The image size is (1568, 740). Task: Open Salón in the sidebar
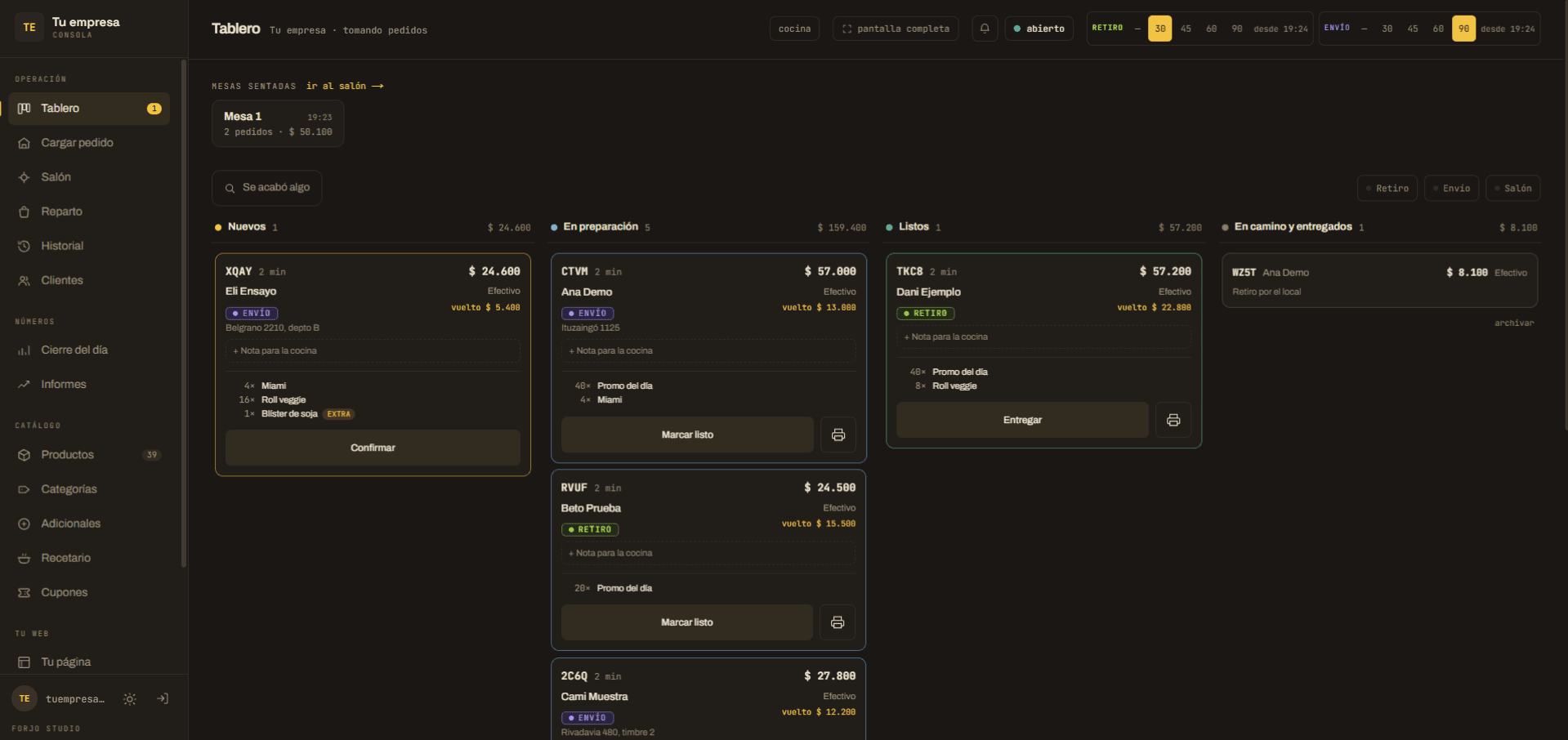(89, 177)
